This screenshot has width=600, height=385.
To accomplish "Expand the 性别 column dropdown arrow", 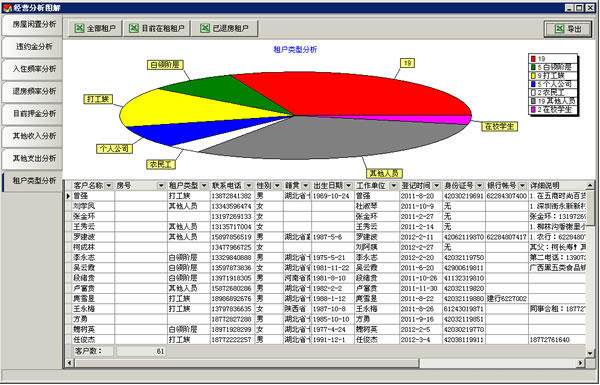I will pyautogui.click(x=277, y=186).
